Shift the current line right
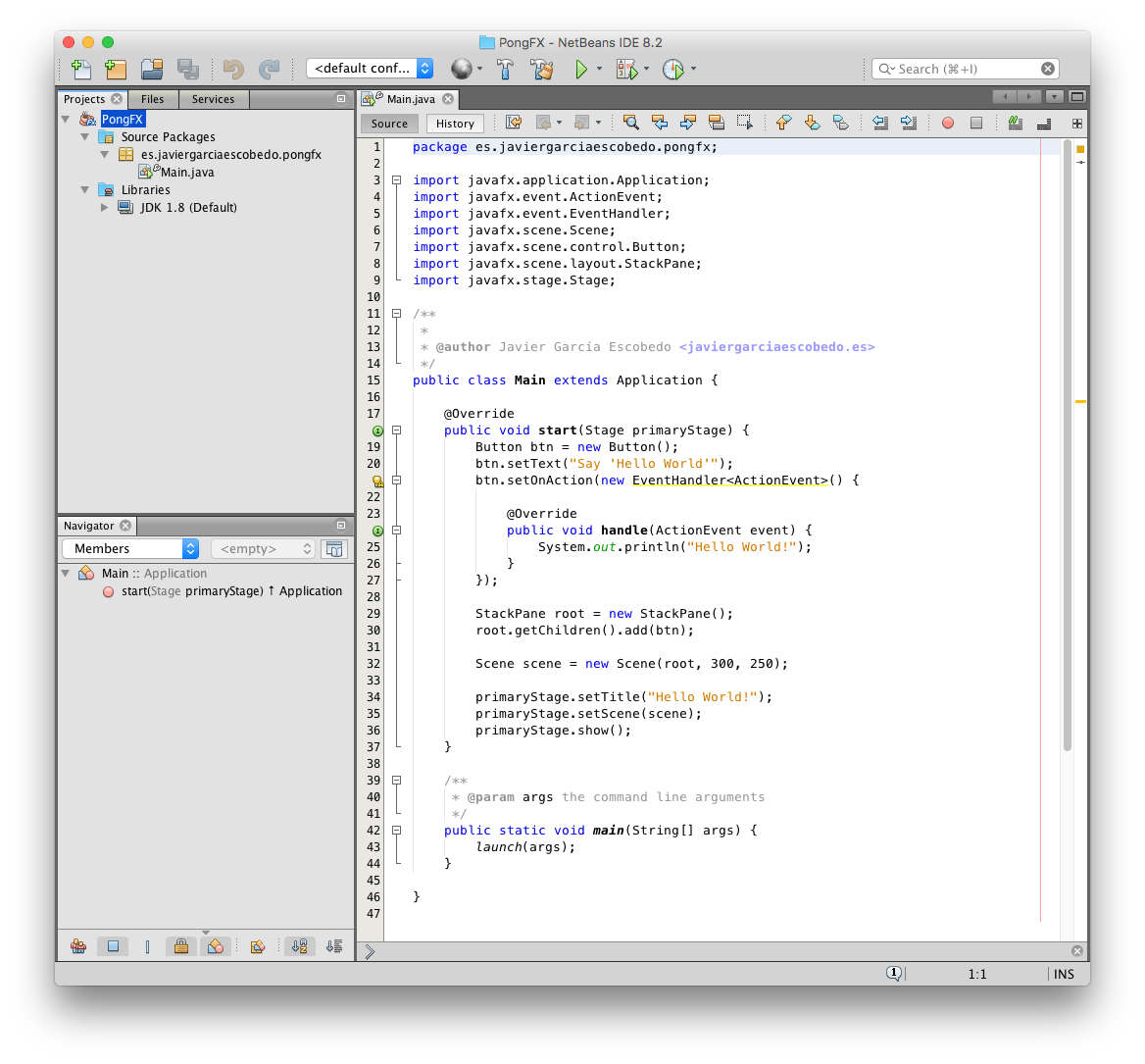The width and height of the screenshot is (1145, 1064). pos(910,123)
